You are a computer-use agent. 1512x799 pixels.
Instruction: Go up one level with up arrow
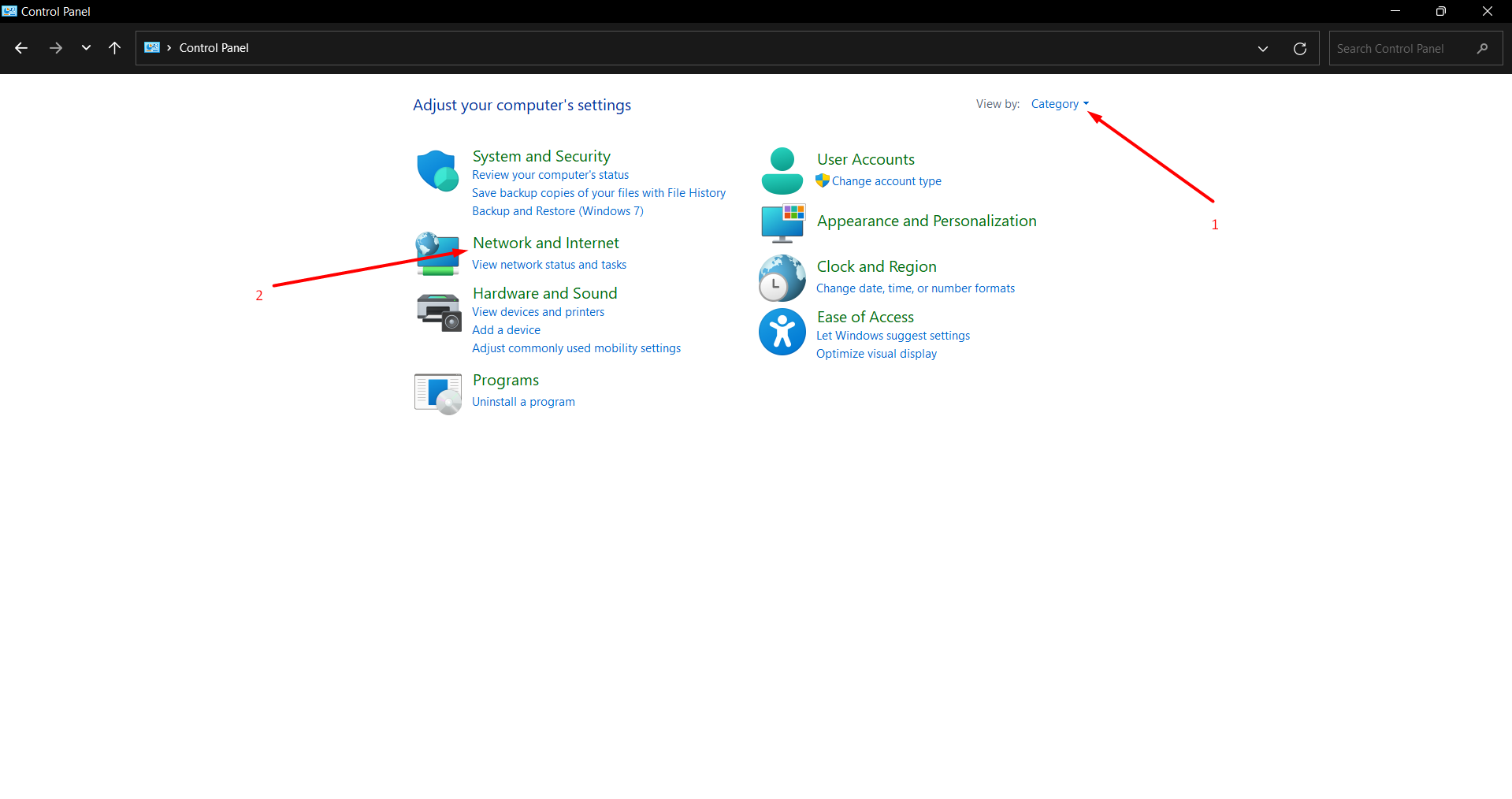coord(114,48)
